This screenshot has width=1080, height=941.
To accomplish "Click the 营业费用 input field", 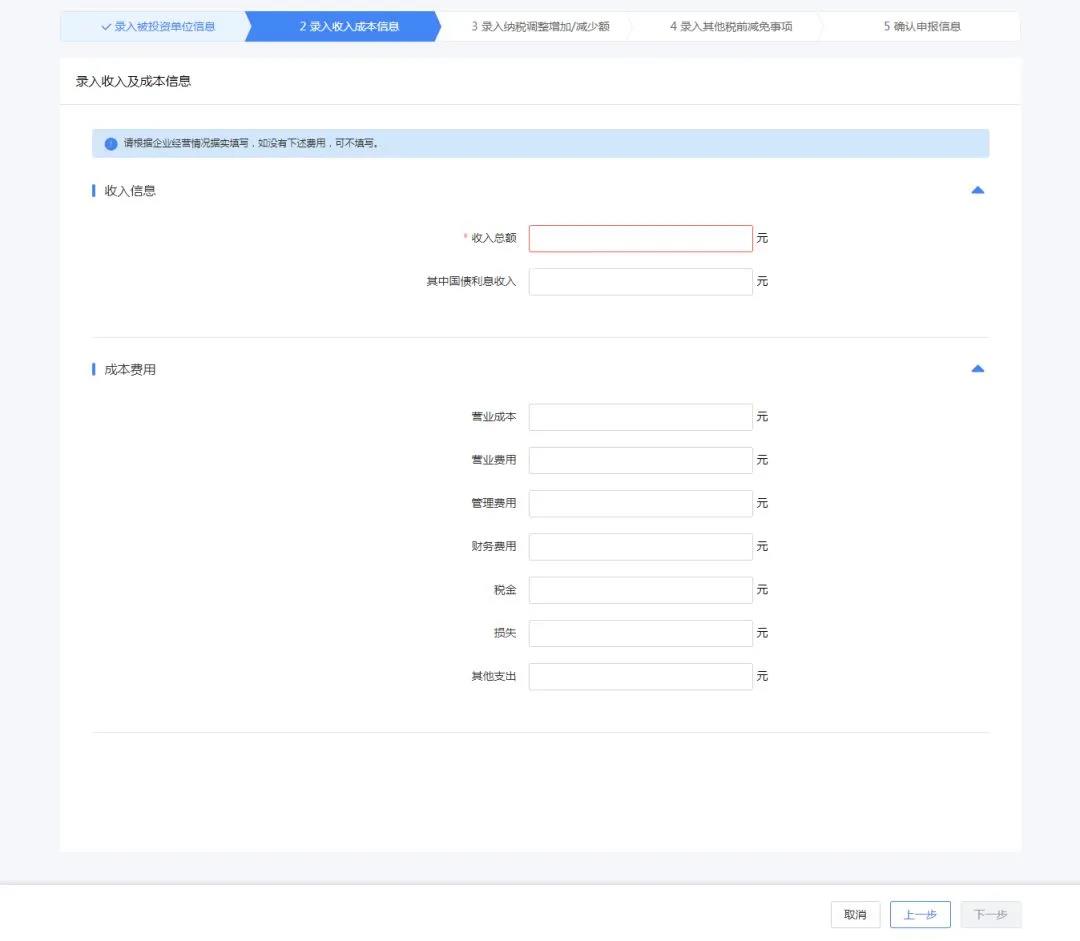I will click(641, 460).
